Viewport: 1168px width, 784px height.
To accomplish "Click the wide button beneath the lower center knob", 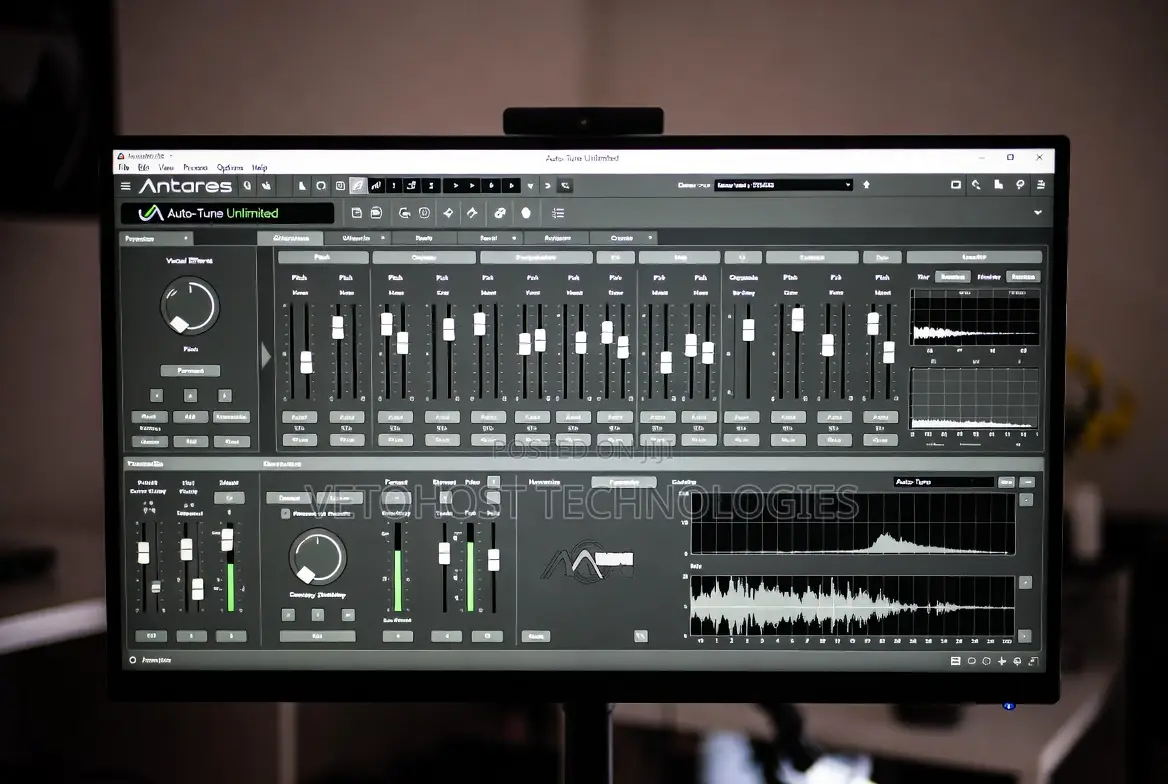I will (x=317, y=636).
